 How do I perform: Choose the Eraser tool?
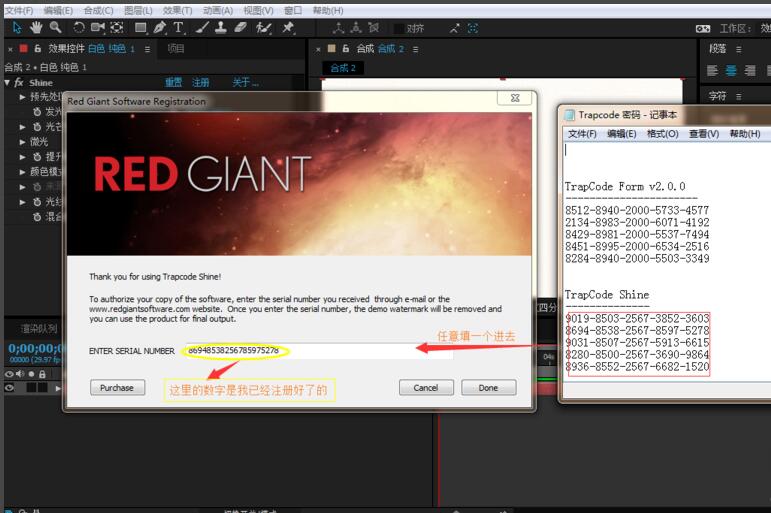tap(240, 28)
